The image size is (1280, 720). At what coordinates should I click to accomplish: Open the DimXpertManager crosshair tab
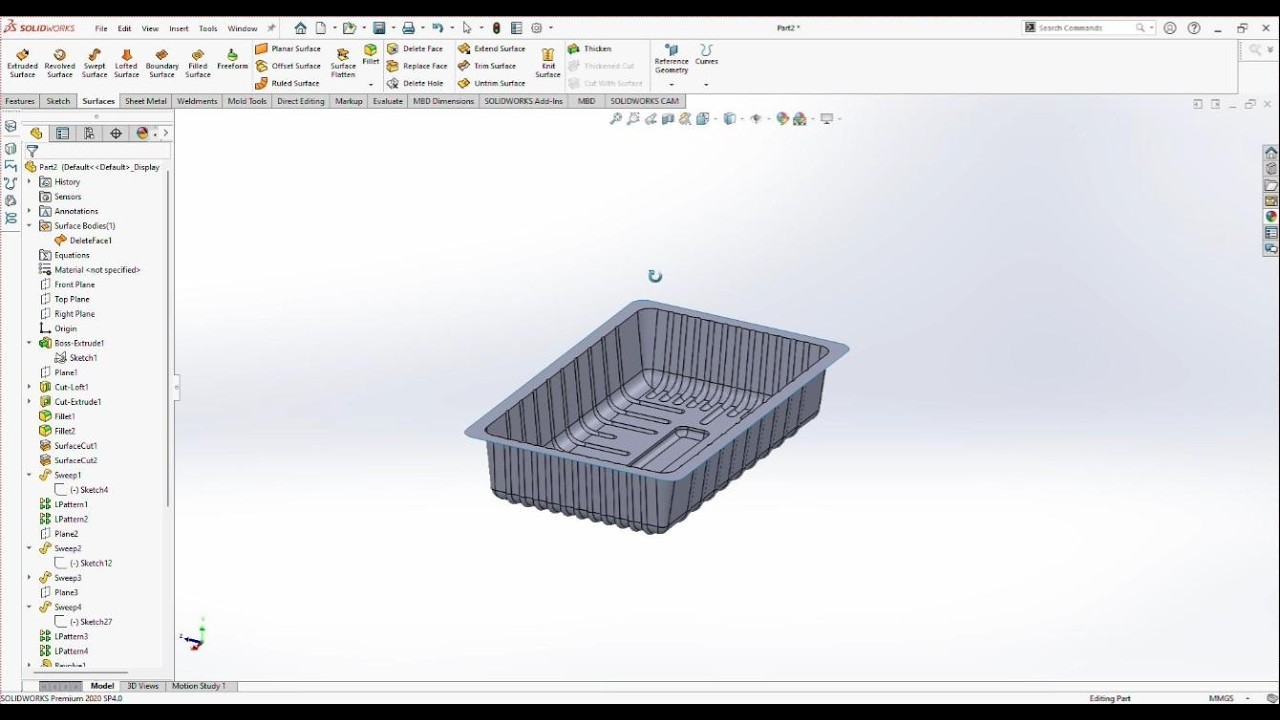(x=116, y=133)
